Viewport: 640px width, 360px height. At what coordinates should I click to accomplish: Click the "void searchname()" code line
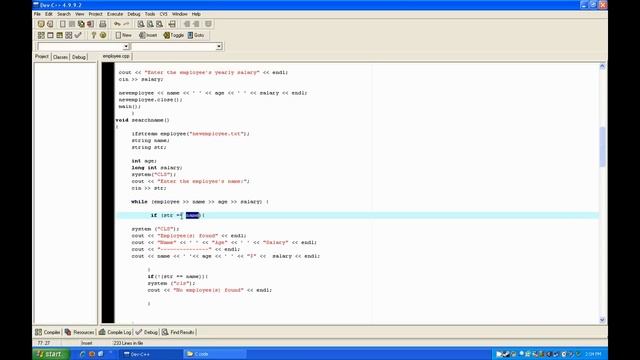[x=142, y=120]
